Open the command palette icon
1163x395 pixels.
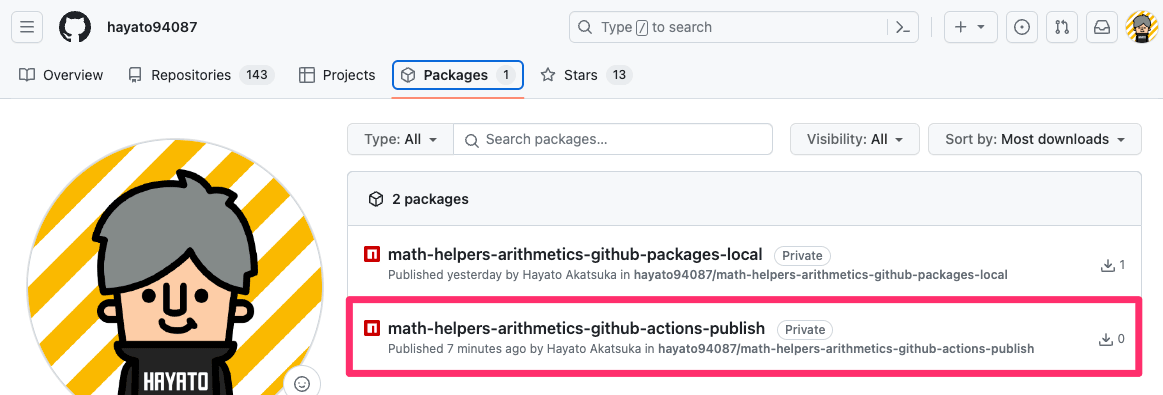(x=903, y=27)
